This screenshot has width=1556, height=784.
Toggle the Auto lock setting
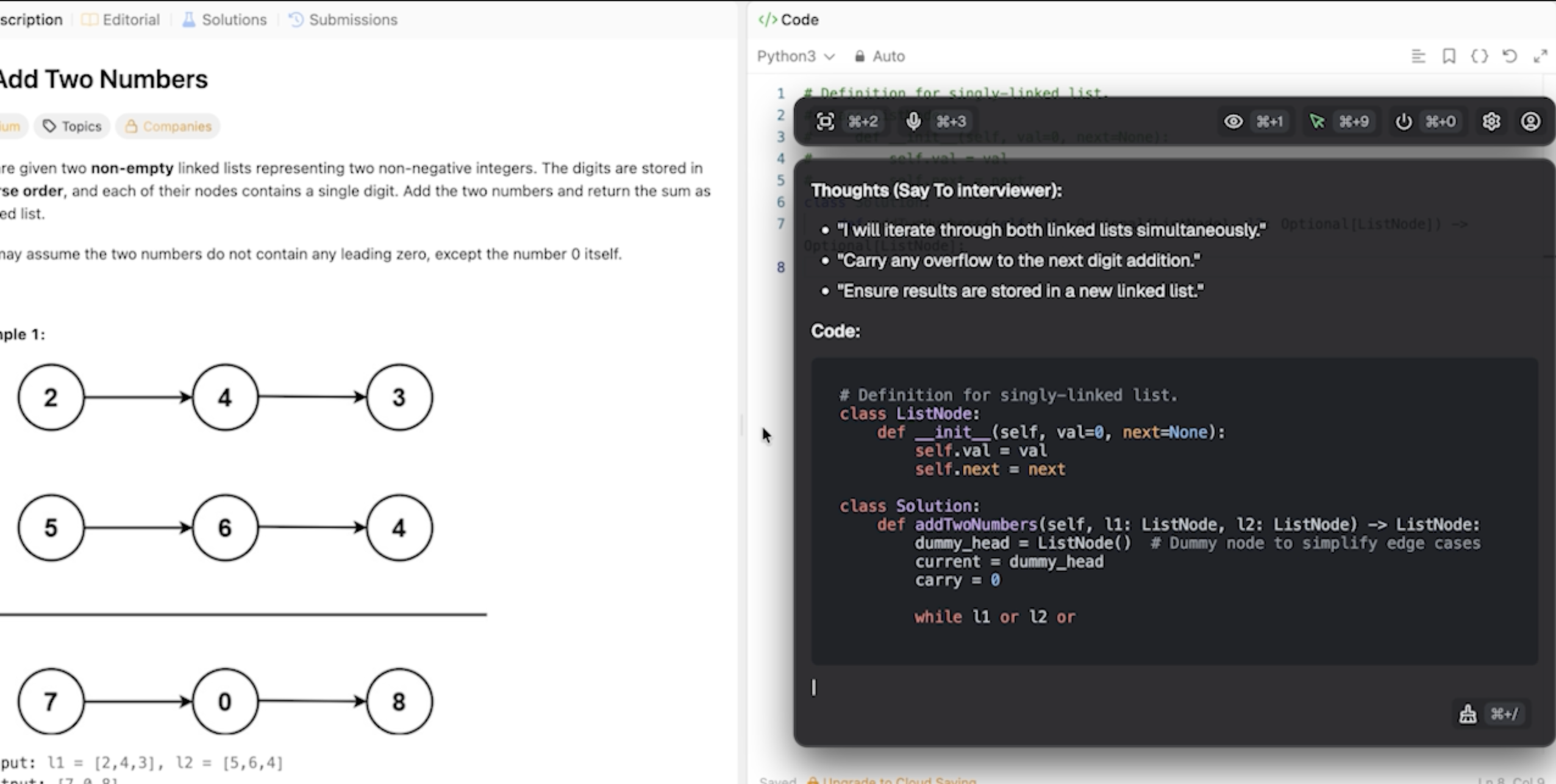(x=879, y=56)
